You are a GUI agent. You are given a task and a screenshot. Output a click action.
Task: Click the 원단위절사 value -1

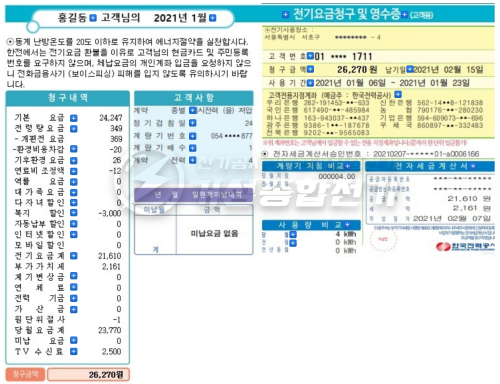117,320
